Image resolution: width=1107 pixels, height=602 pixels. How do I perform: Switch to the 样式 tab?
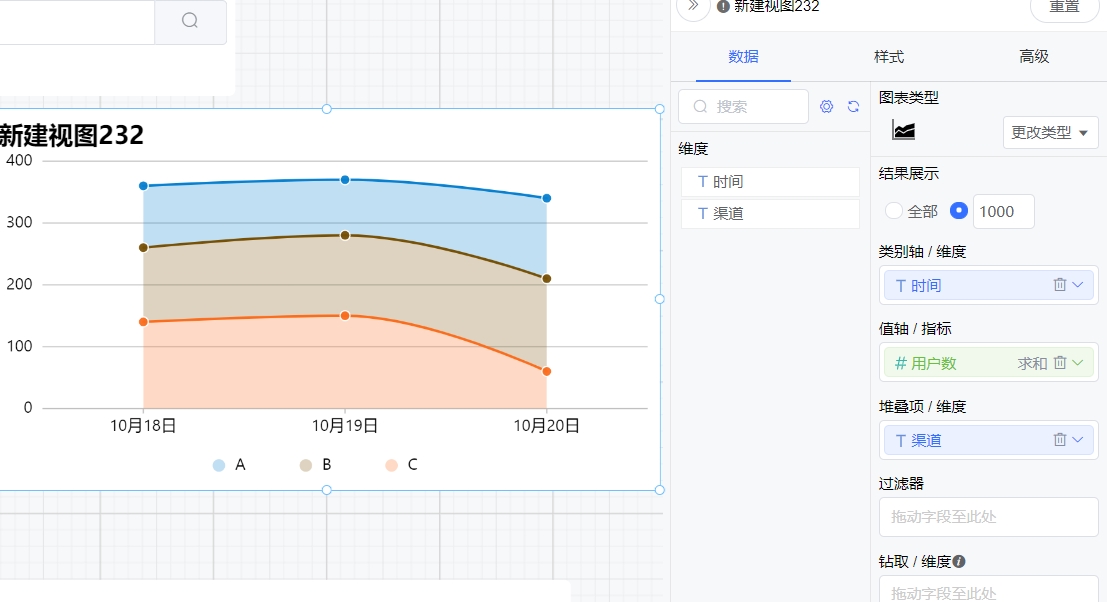pos(888,57)
